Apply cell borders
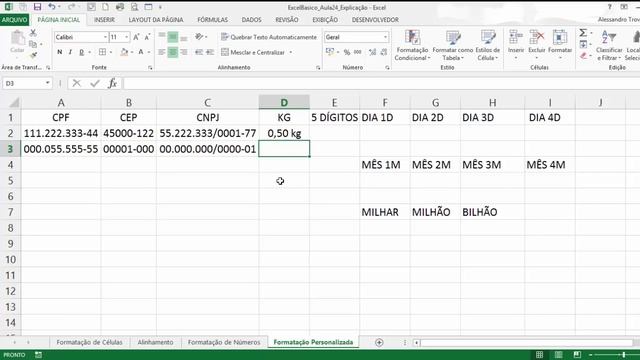 [x=102, y=52]
